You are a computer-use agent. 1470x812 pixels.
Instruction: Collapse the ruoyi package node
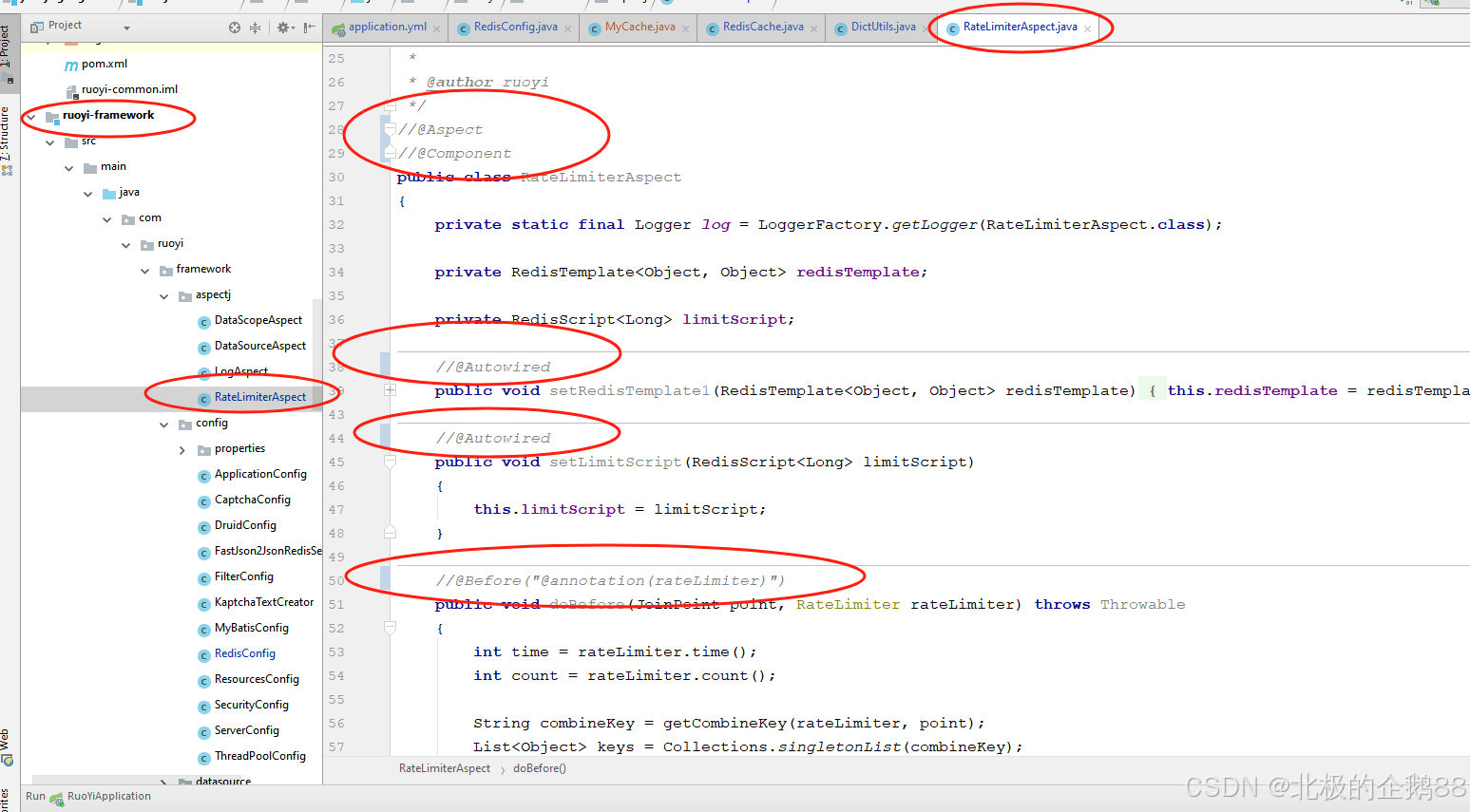click(126, 245)
